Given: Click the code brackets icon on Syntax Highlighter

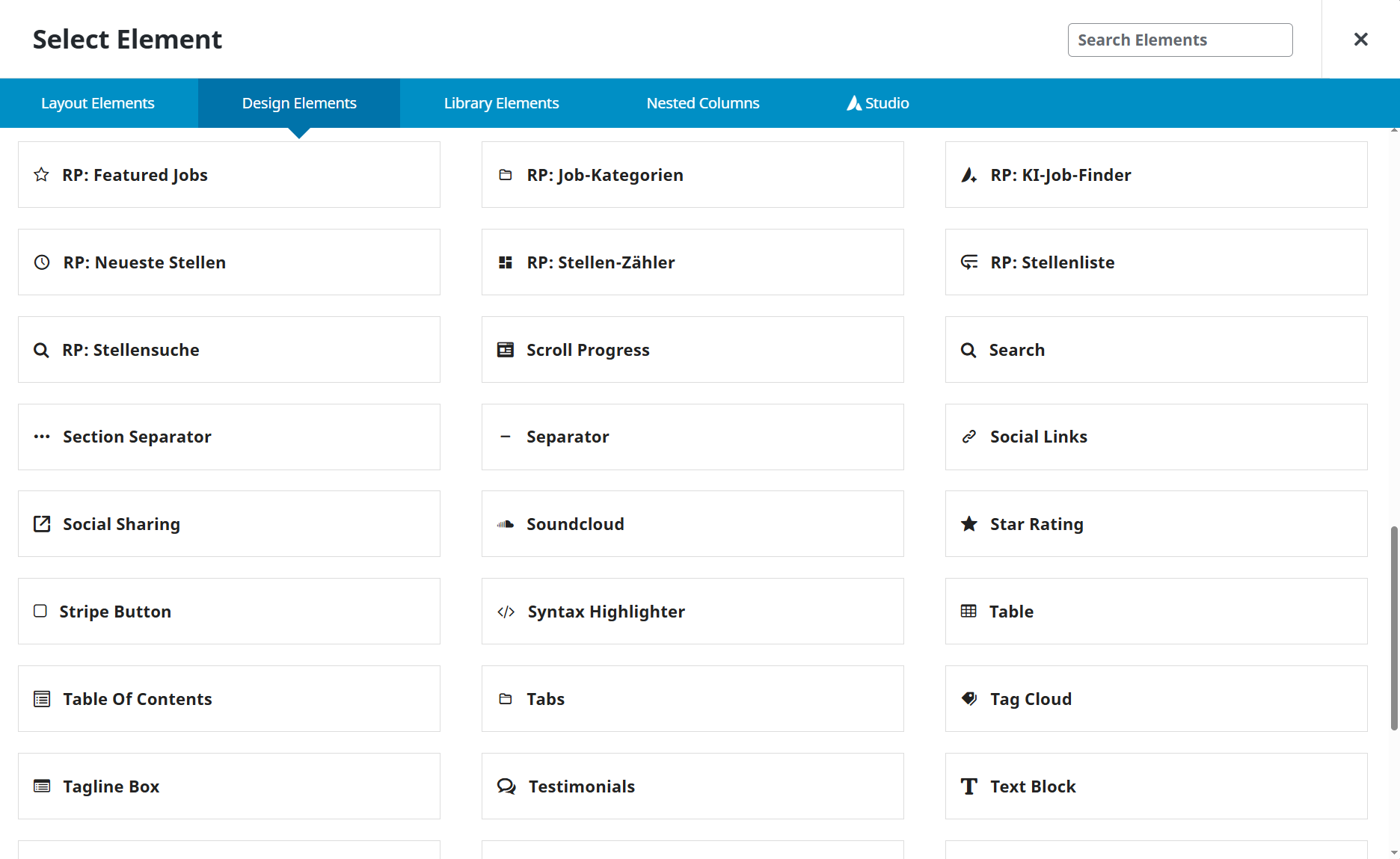Looking at the screenshot, I should [x=506, y=611].
